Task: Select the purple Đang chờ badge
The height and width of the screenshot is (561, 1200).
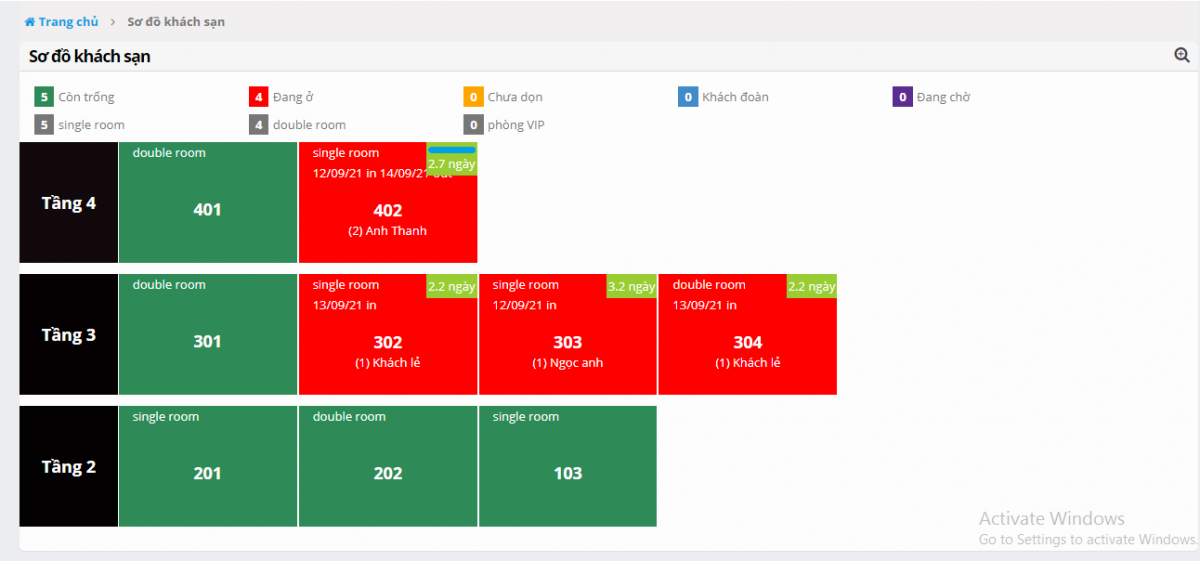Action: (x=902, y=97)
